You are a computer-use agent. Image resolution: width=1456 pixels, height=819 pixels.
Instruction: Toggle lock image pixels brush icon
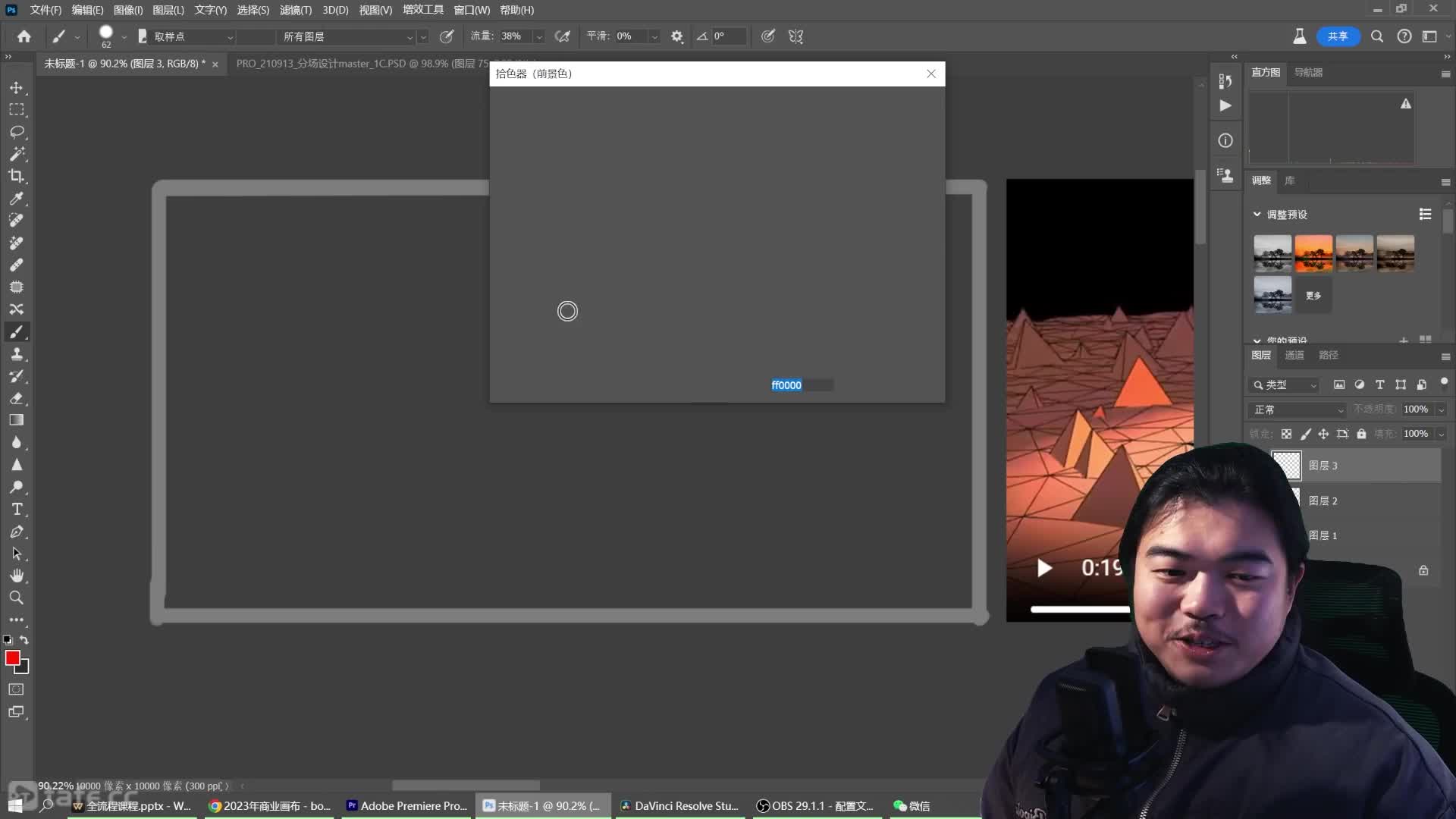tap(1305, 434)
